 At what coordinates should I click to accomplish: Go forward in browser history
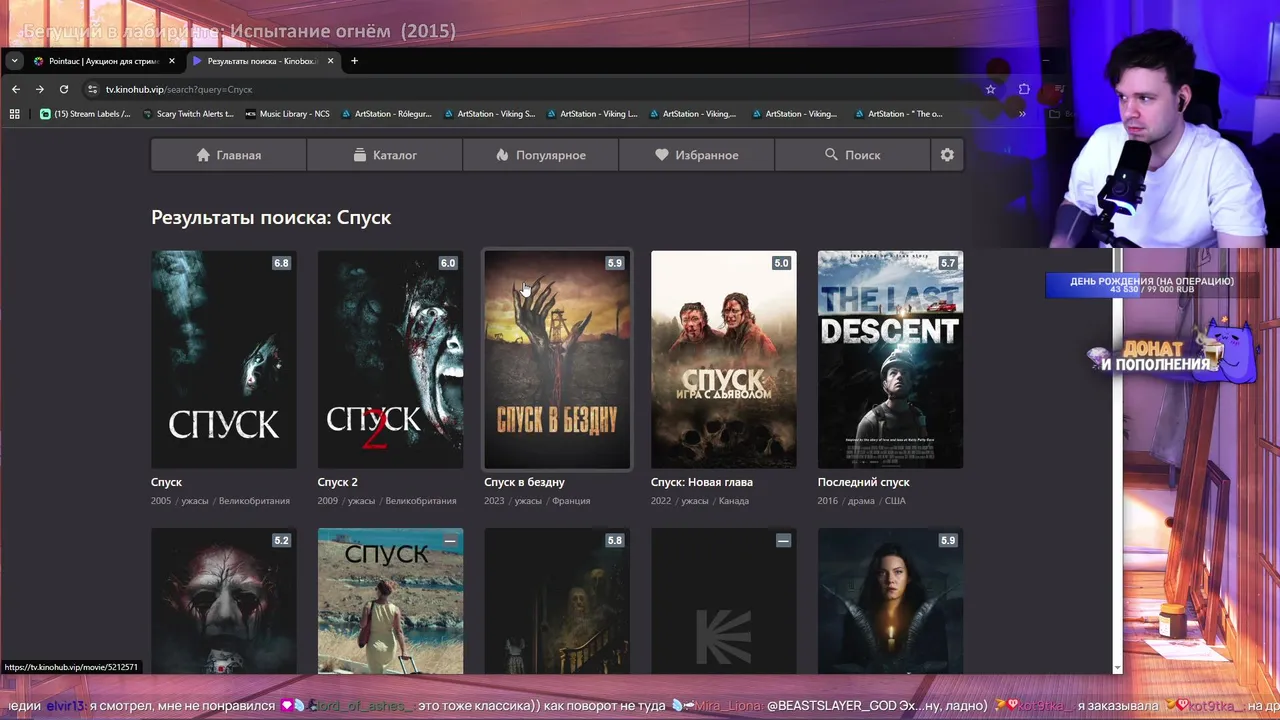[40, 89]
